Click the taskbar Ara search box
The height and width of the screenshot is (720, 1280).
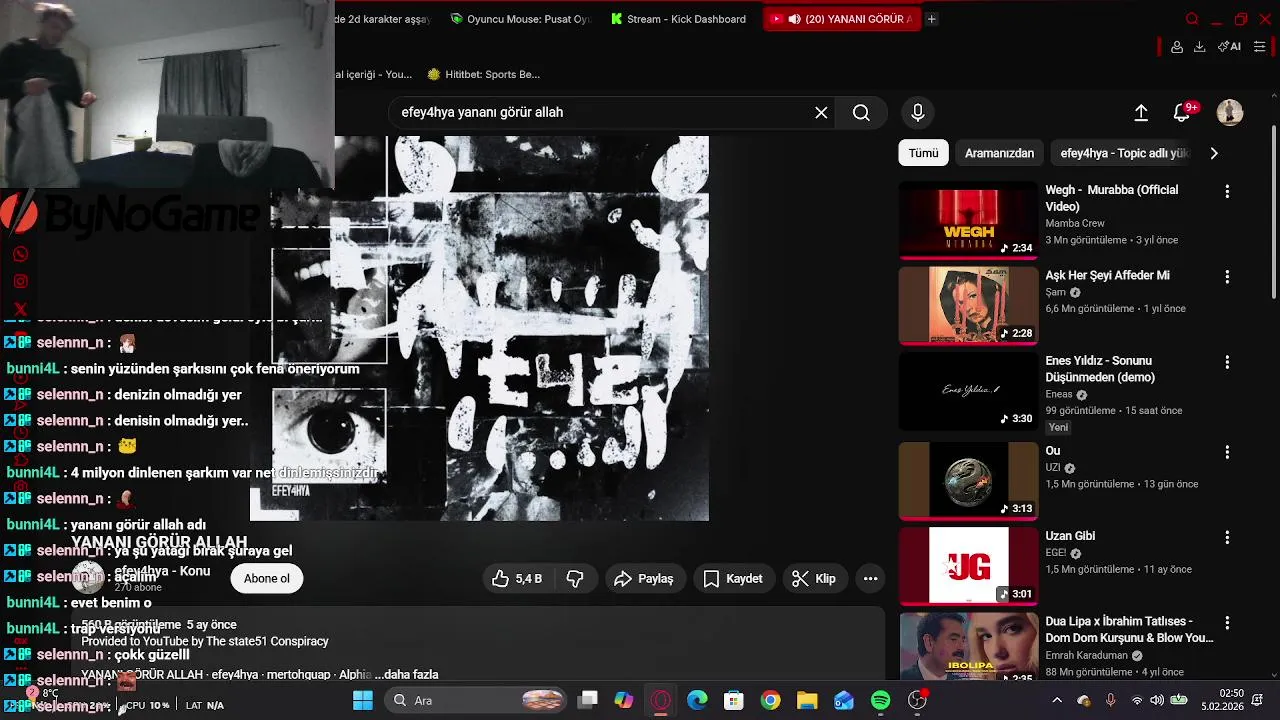click(x=477, y=701)
